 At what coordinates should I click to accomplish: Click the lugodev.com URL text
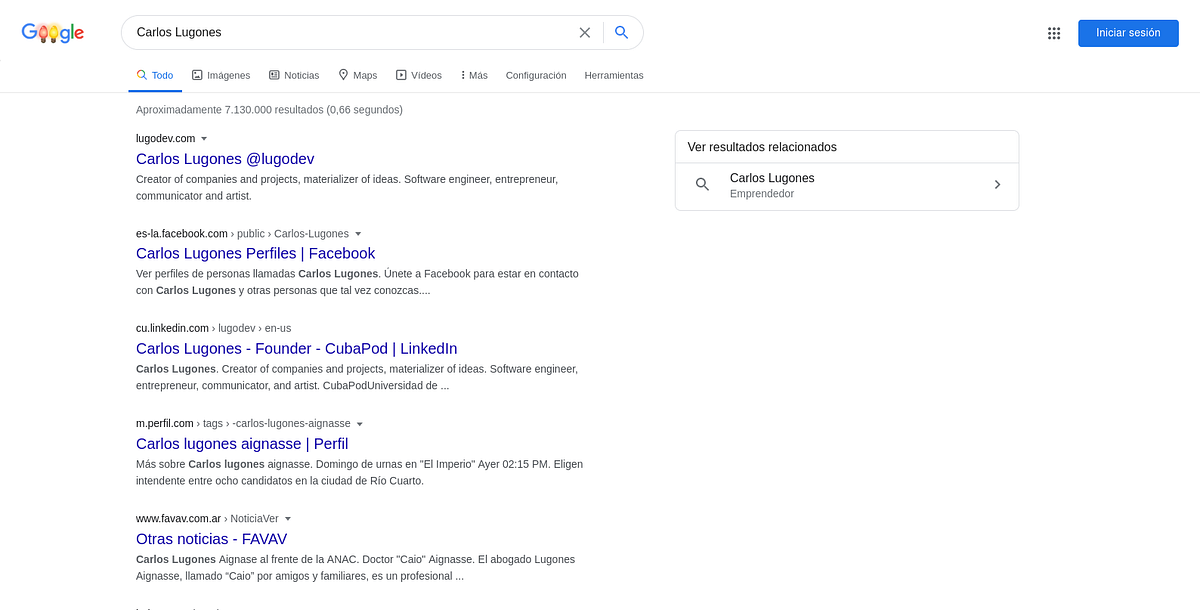click(166, 138)
